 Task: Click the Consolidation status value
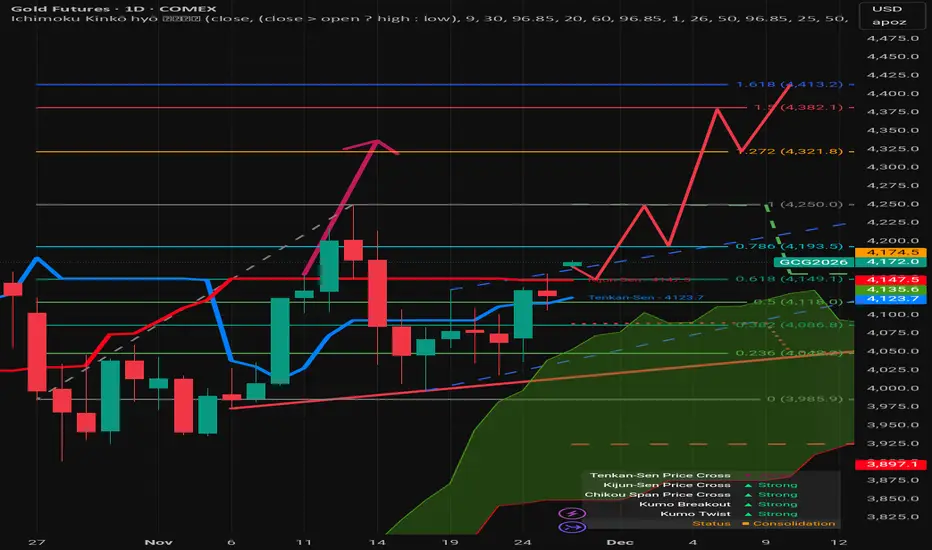(x=794, y=524)
